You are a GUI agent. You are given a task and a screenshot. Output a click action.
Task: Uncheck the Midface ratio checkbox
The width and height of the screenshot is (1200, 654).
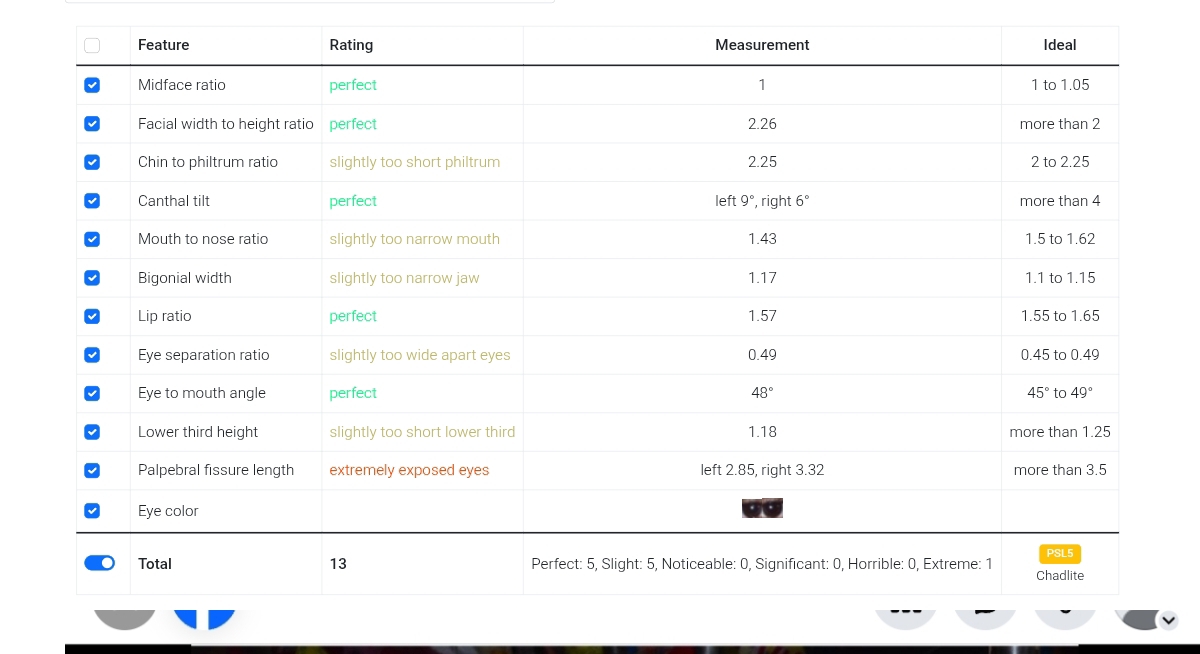(x=92, y=85)
